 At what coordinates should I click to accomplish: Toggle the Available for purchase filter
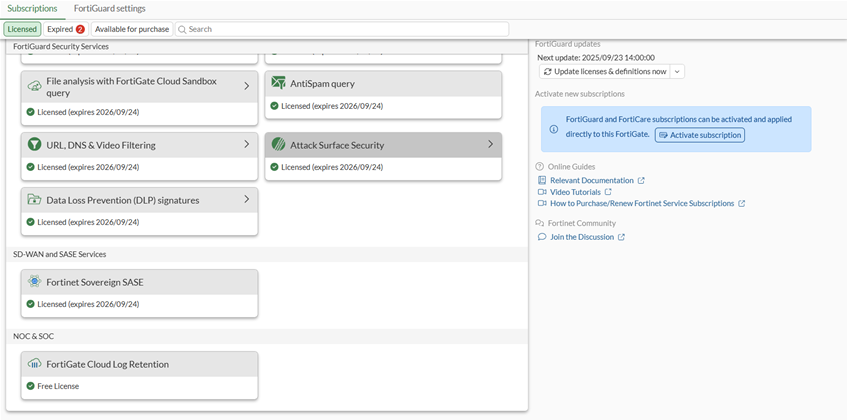132,29
